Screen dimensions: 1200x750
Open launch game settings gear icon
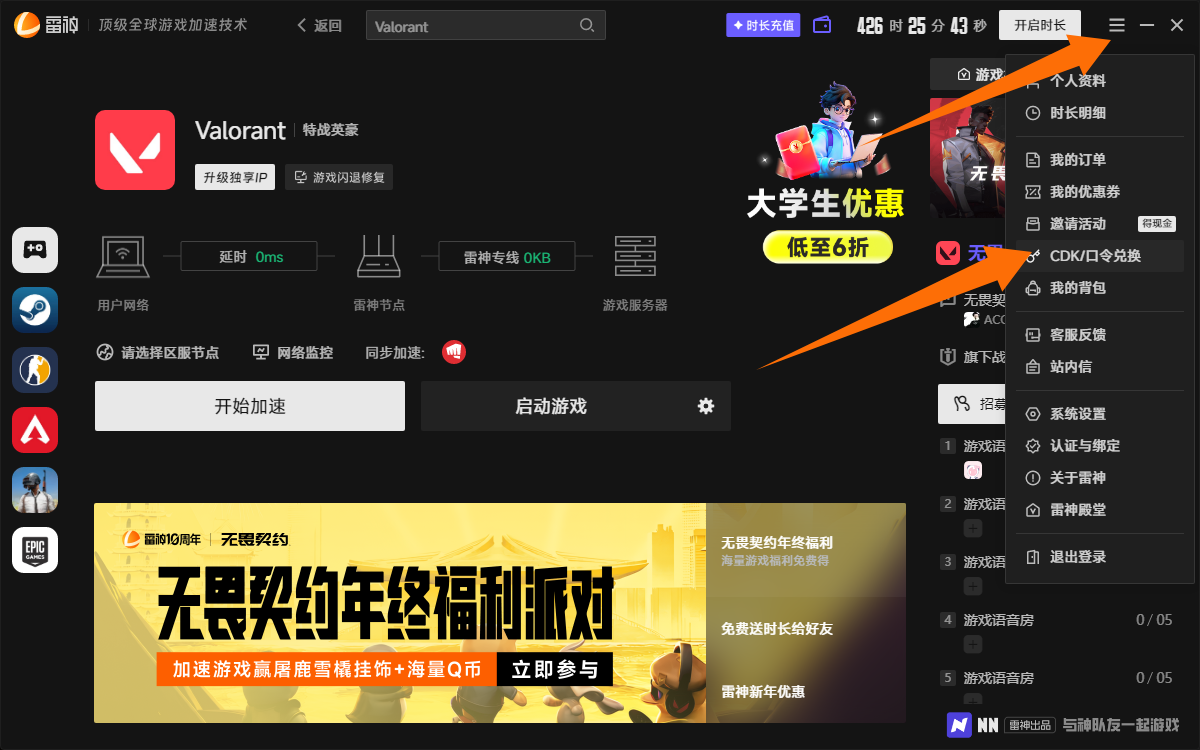706,406
